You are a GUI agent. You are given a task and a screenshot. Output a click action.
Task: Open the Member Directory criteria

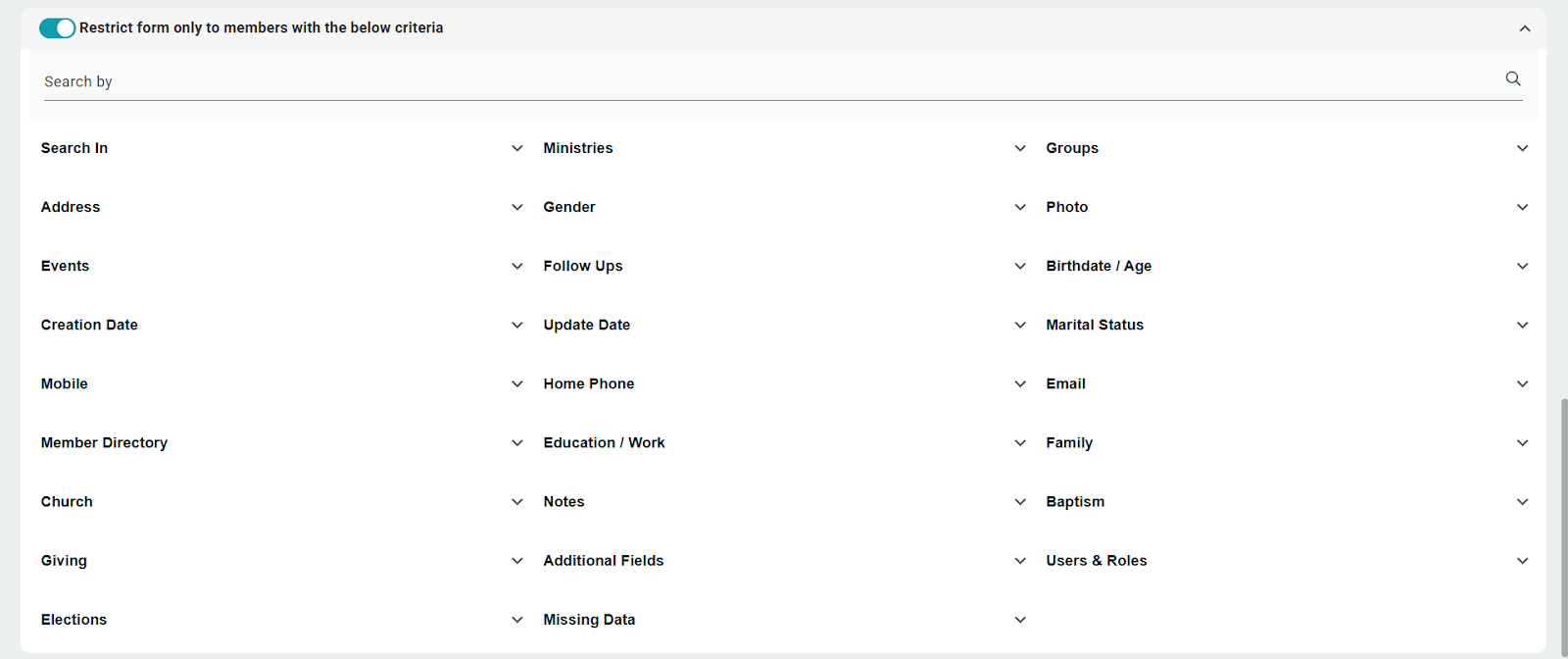tap(516, 443)
